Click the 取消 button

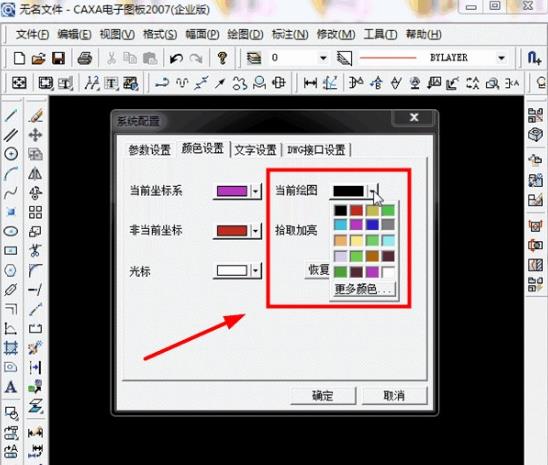tap(394, 396)
